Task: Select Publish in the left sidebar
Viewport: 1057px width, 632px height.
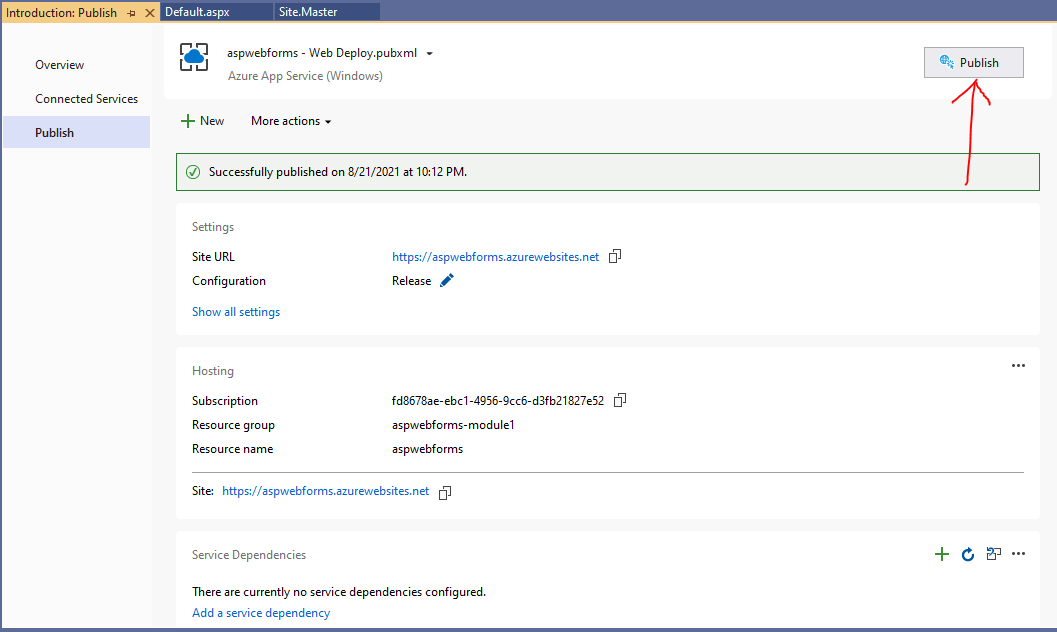Action: click(x=76, y=132)
